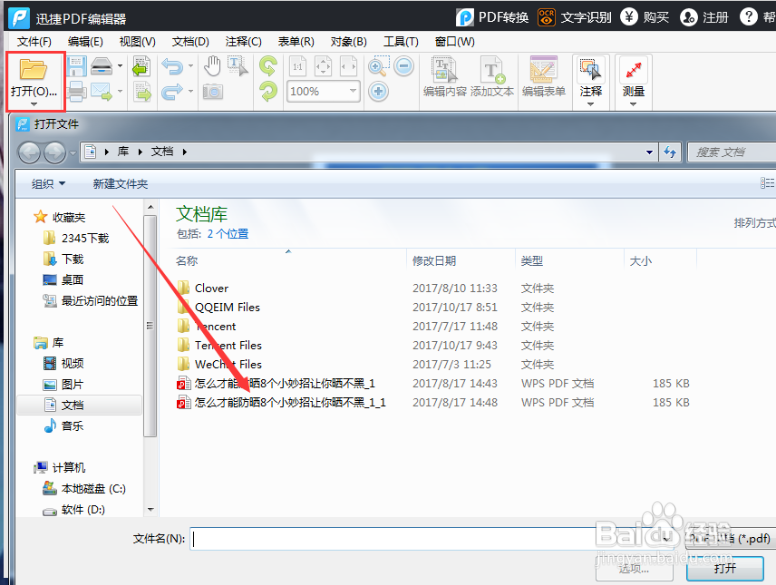
Task: Click the Save floppy disk icon
Action: pyautogui.click(x=76, y=65)
